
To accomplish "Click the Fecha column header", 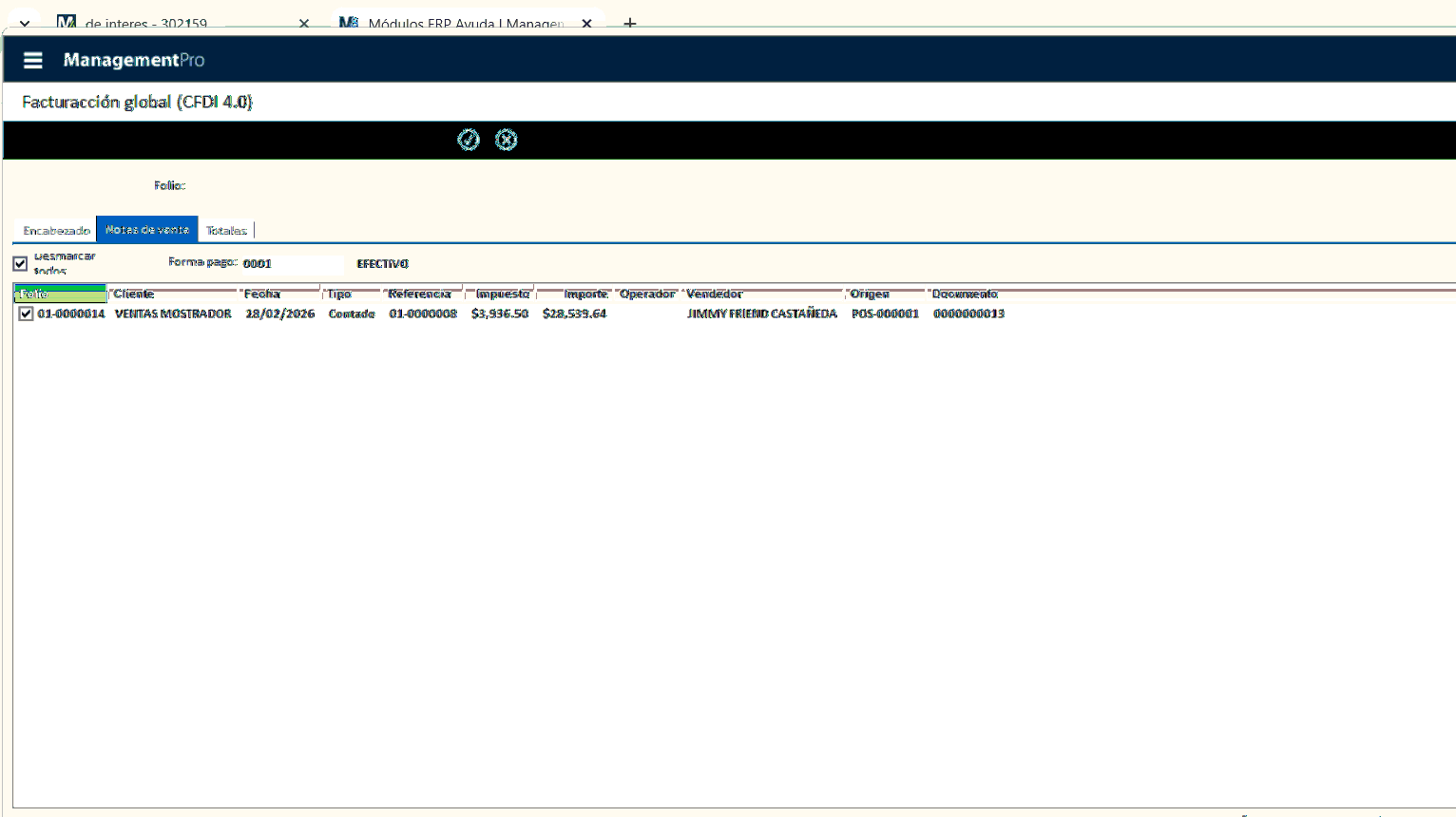I will click(x=280, y=294).
